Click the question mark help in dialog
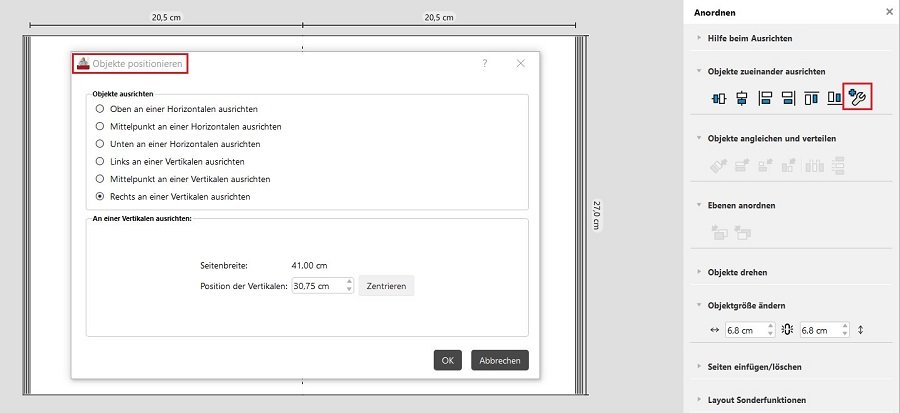900x413 pixels. (x=485, y=64)
